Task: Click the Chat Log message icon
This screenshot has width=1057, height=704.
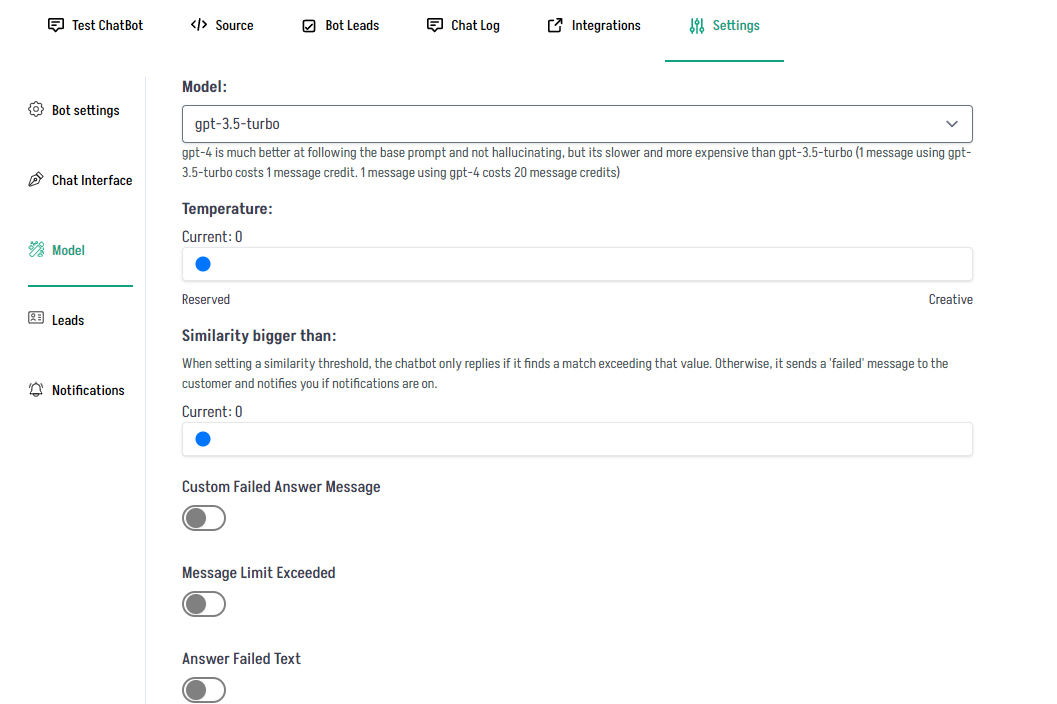Action: pos(435,25)
